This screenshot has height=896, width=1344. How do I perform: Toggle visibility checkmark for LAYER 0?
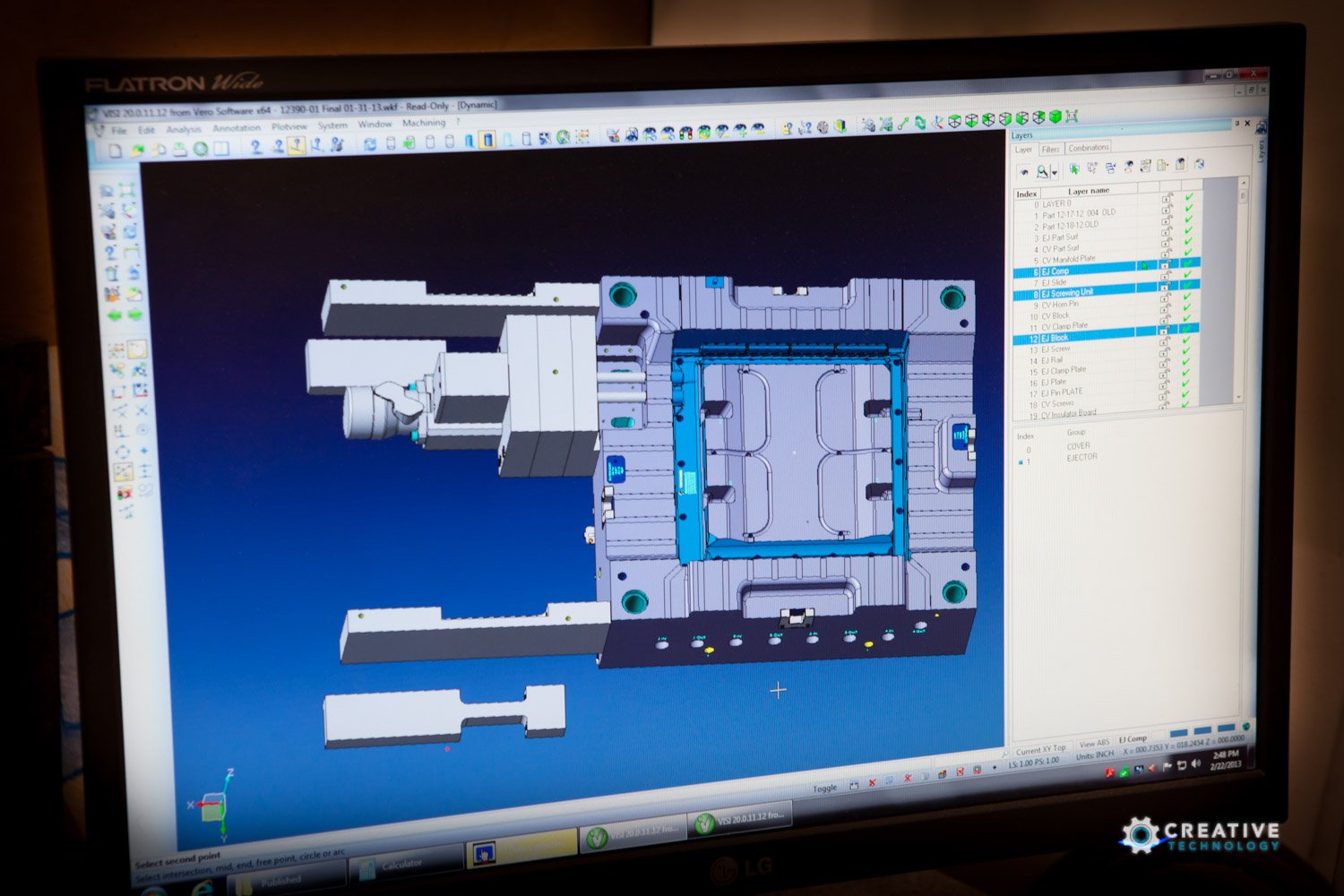1188,198
